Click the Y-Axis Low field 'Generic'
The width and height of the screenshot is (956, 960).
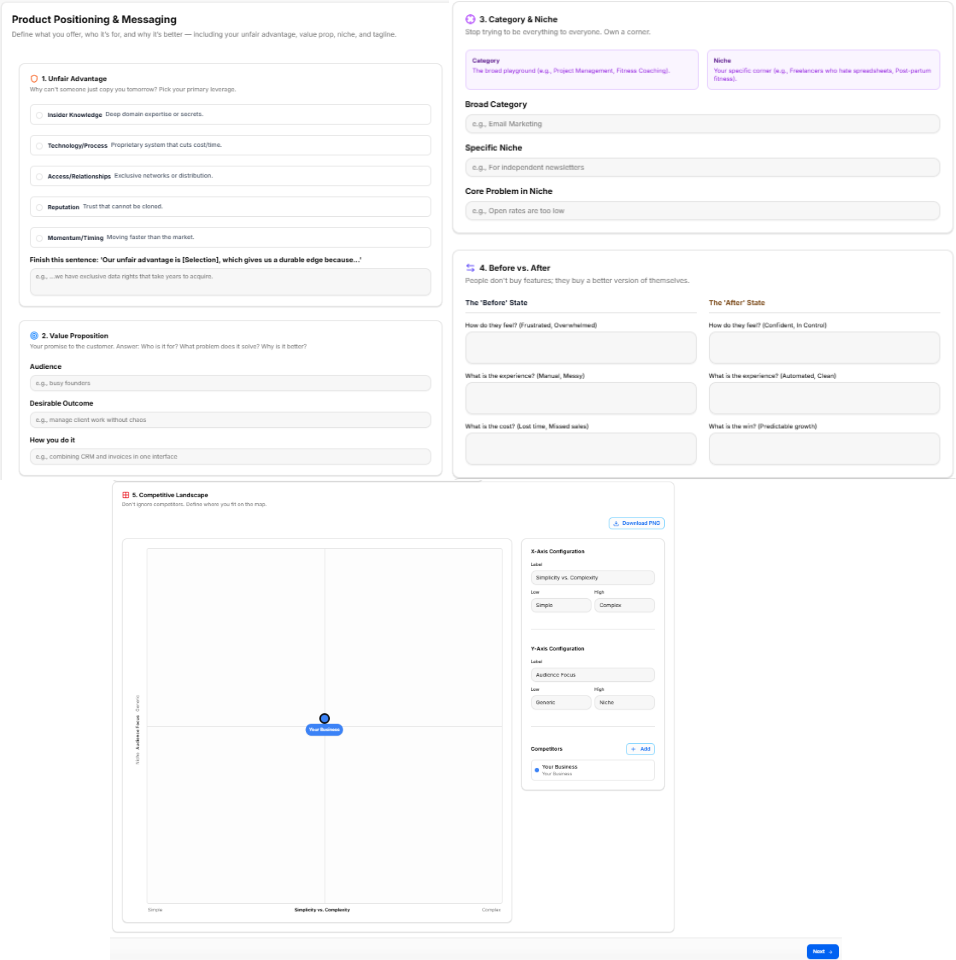[561, 703]
